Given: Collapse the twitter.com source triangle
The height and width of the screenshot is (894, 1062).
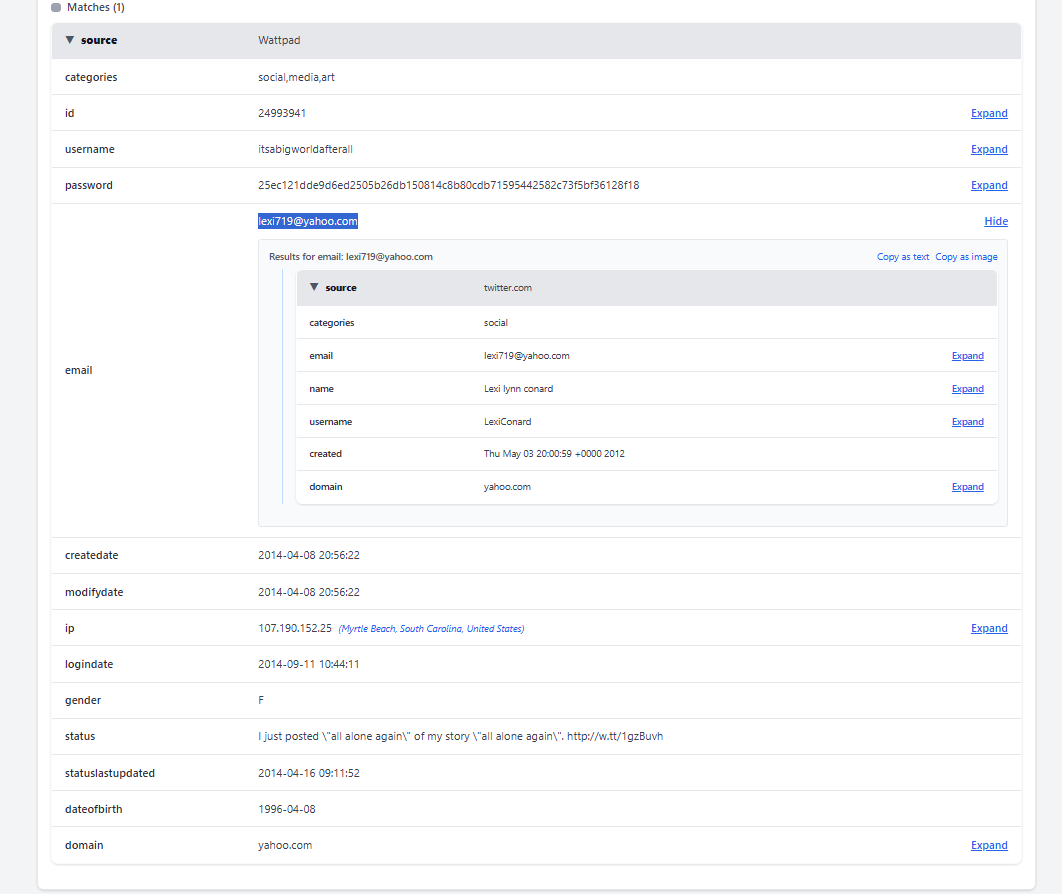Looking at the screenshot, I should (314, 288).
